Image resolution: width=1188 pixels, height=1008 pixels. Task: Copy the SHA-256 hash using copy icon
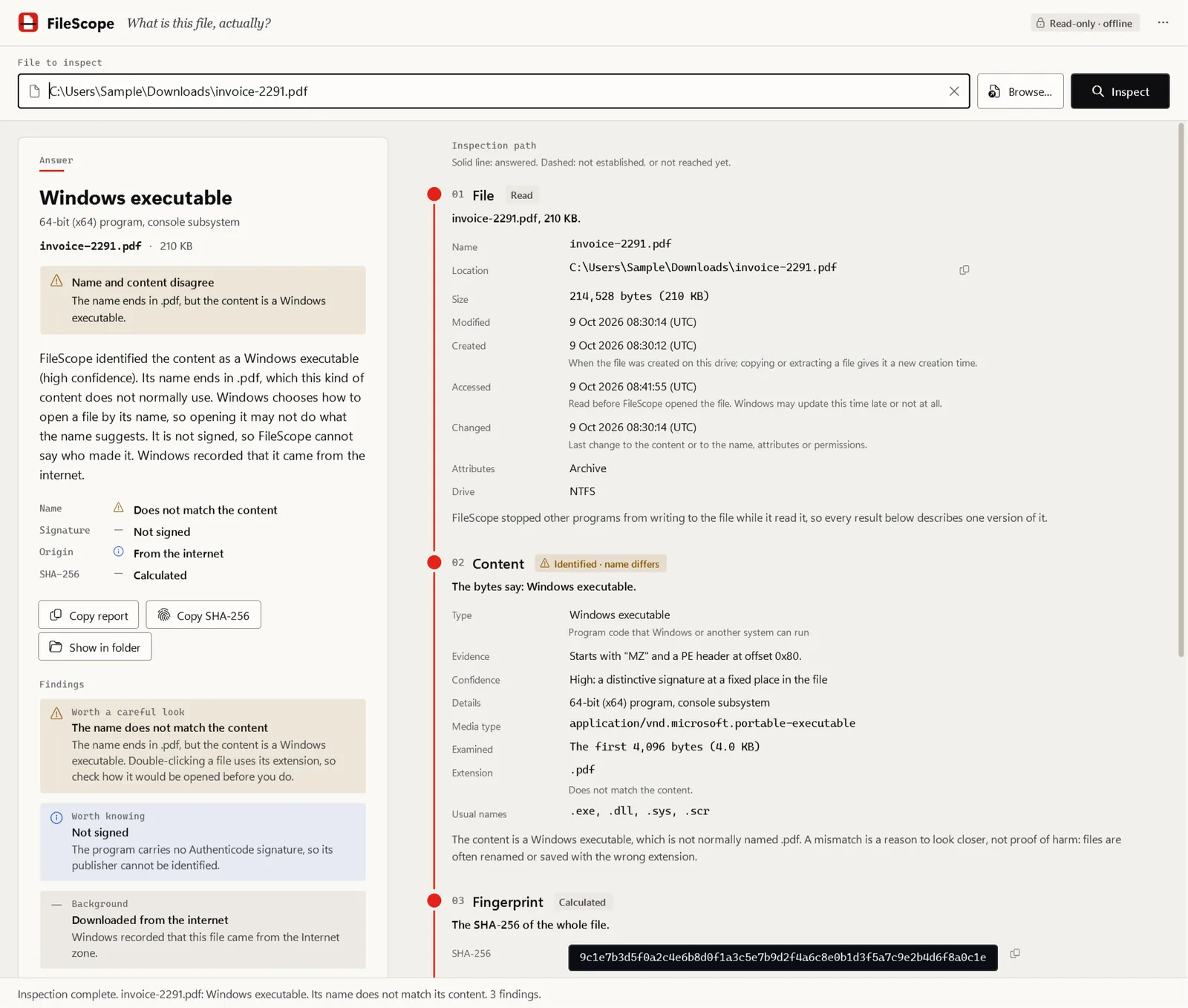coord(1015,954)
